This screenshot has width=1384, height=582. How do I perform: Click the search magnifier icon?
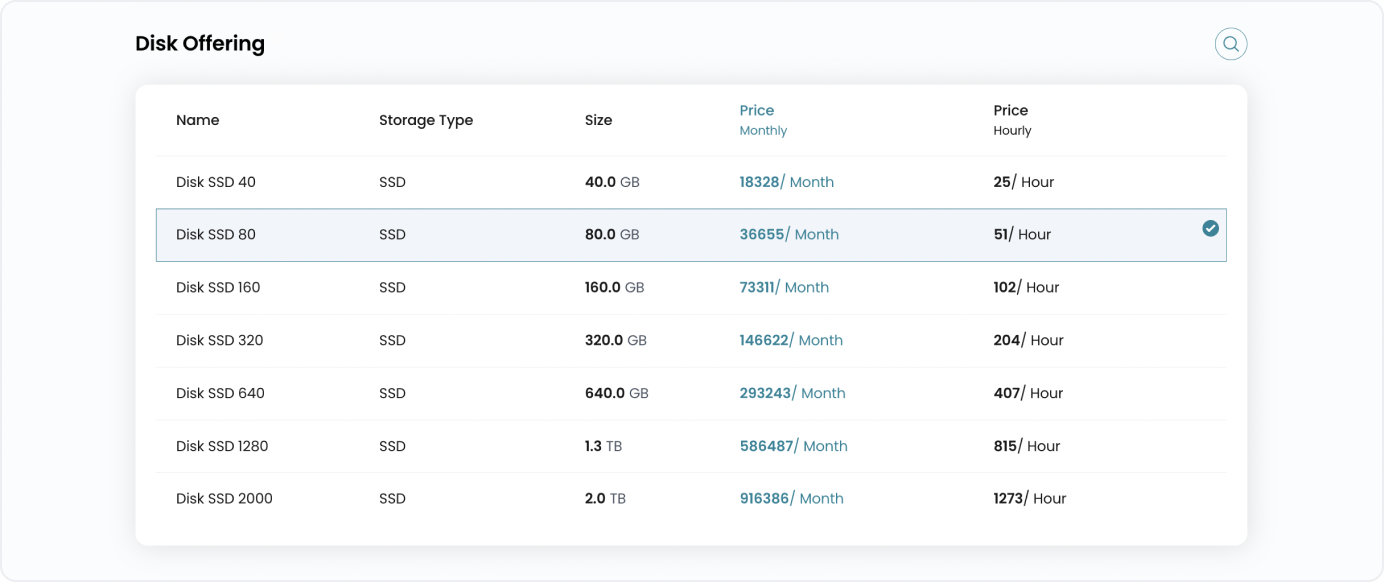pyautogui.click(x=1231, y=44)
